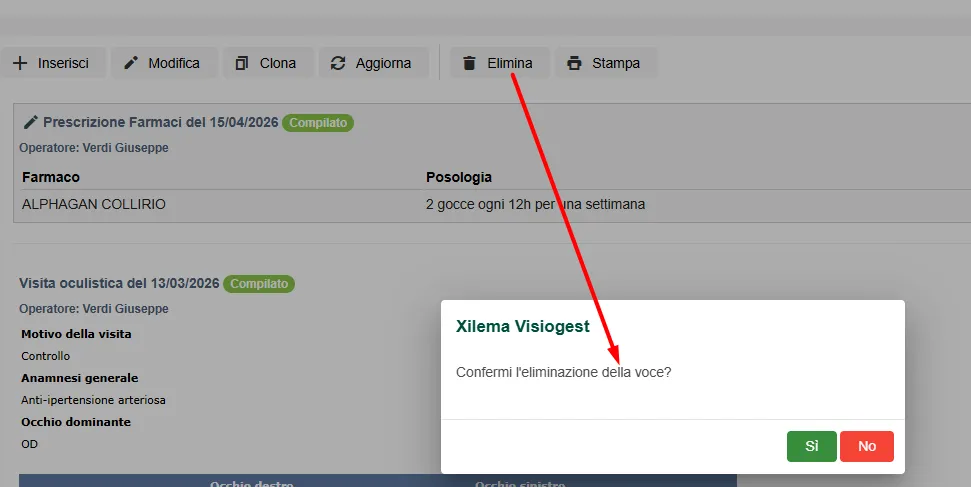Click the OD value text
The width and height of the screenshot is (971, 487).
[x=30, y=444]
